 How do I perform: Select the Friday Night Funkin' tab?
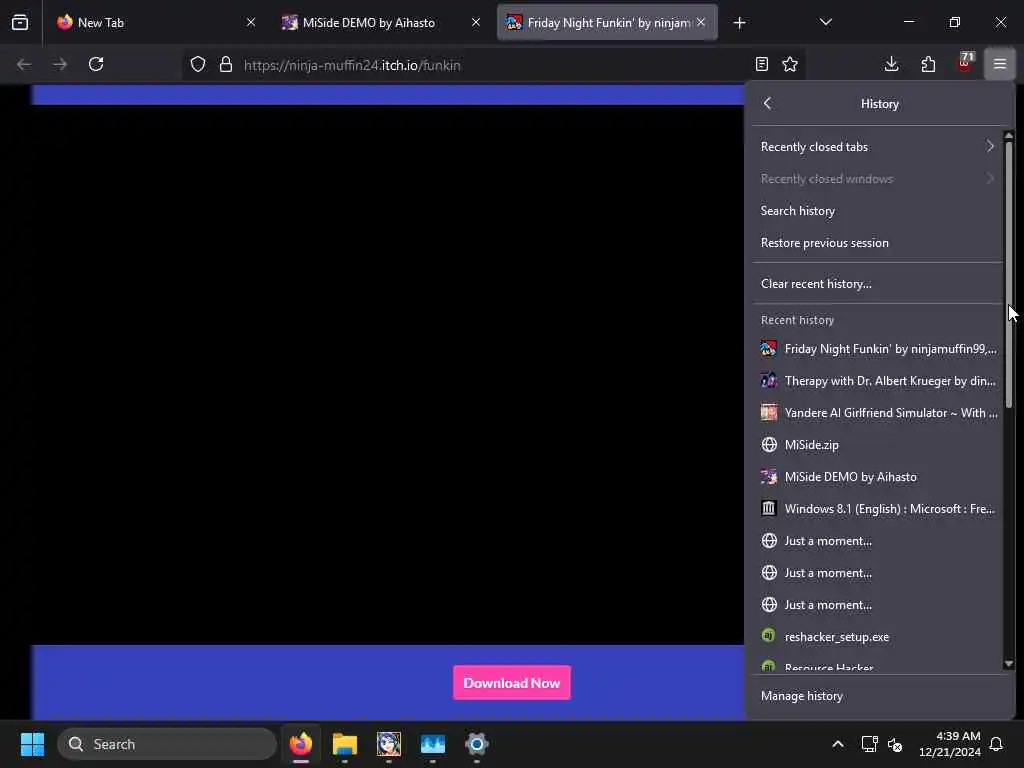[x=607, y=22]
